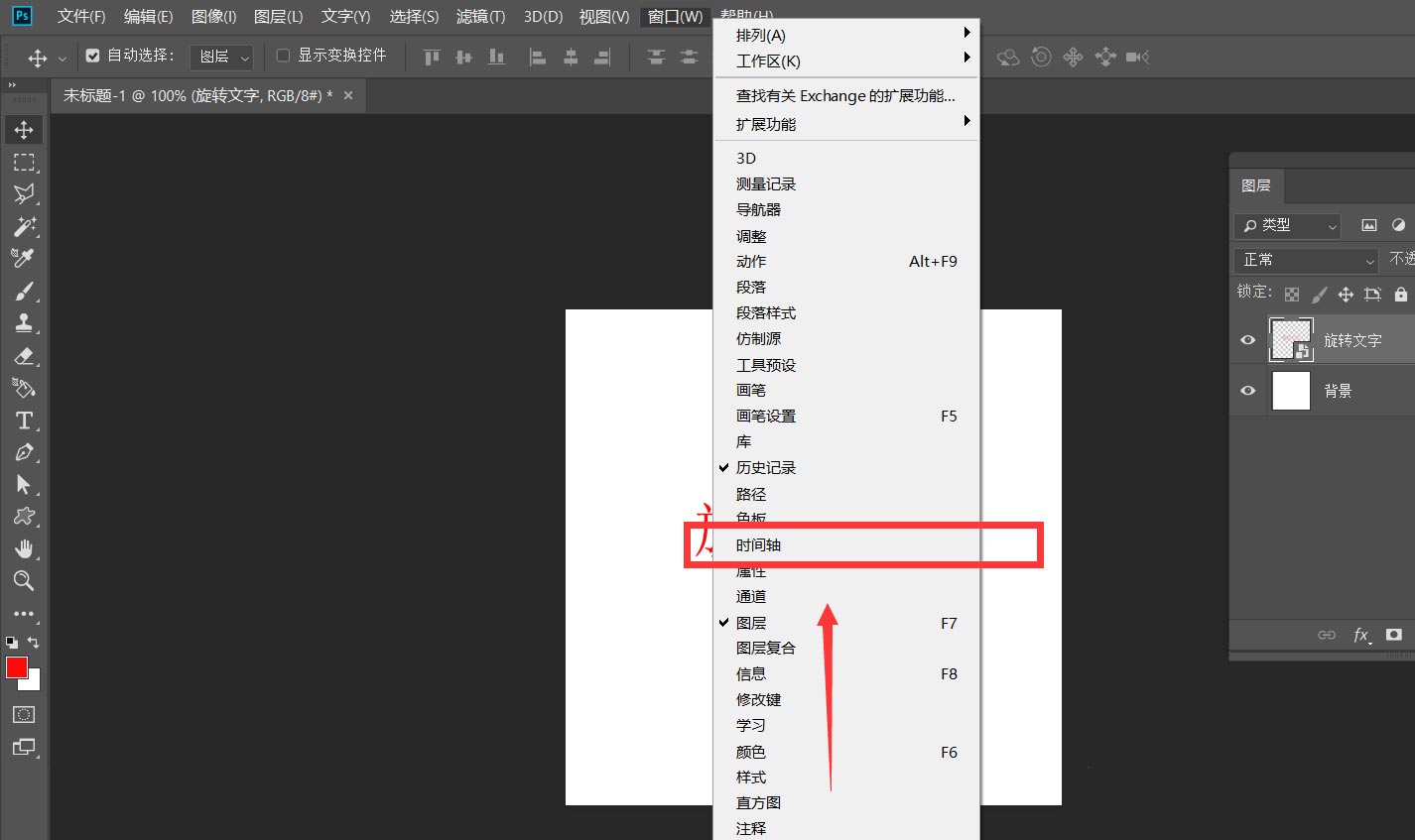
Task: Select the Lasso tool
Action: [x=24, y=194]
